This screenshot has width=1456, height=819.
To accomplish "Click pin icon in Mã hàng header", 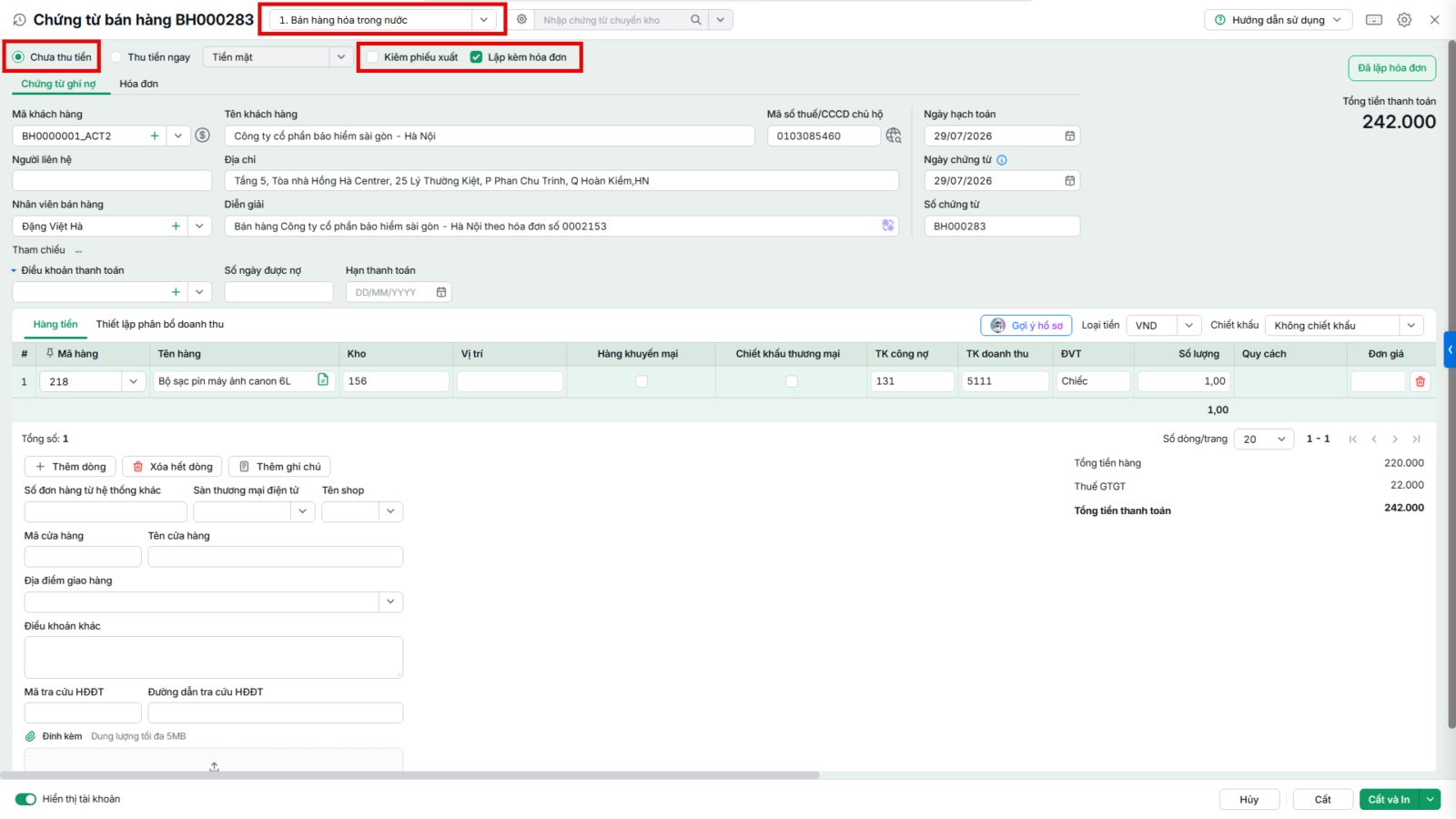I will [50, 353].
